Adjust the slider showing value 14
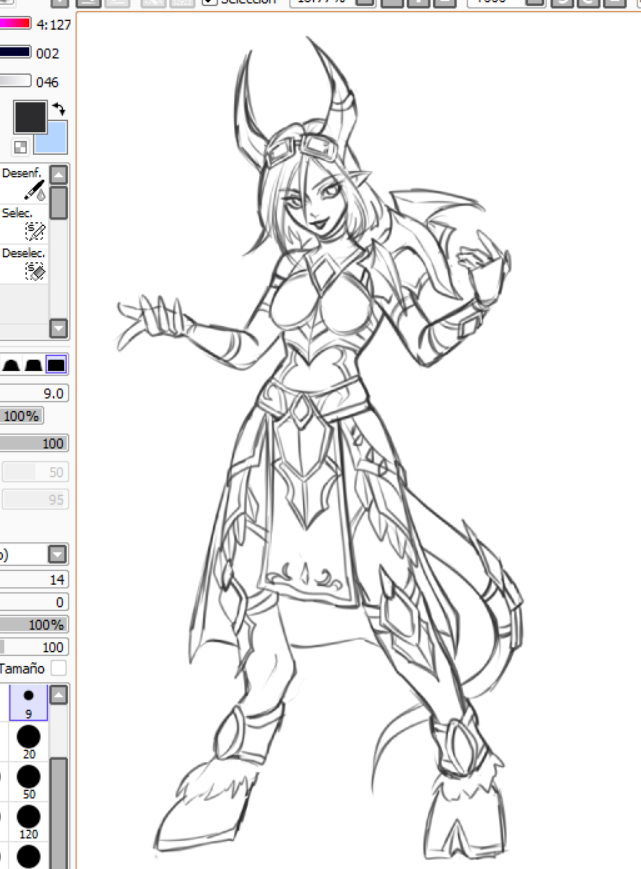 coord(34,580)
